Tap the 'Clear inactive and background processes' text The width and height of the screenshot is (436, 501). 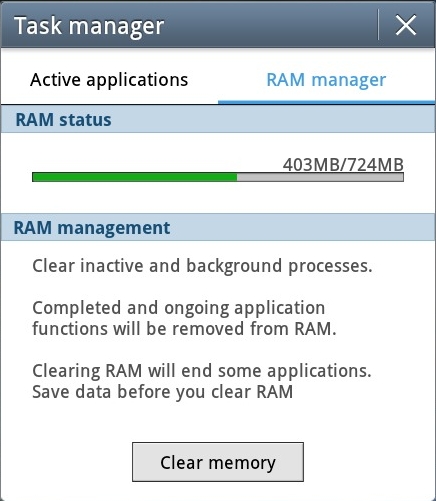tap(202, 266)
